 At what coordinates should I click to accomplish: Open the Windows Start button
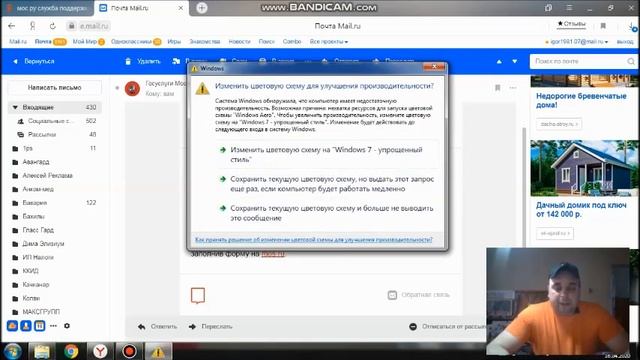pyautogui.click(x=12, y=351)
